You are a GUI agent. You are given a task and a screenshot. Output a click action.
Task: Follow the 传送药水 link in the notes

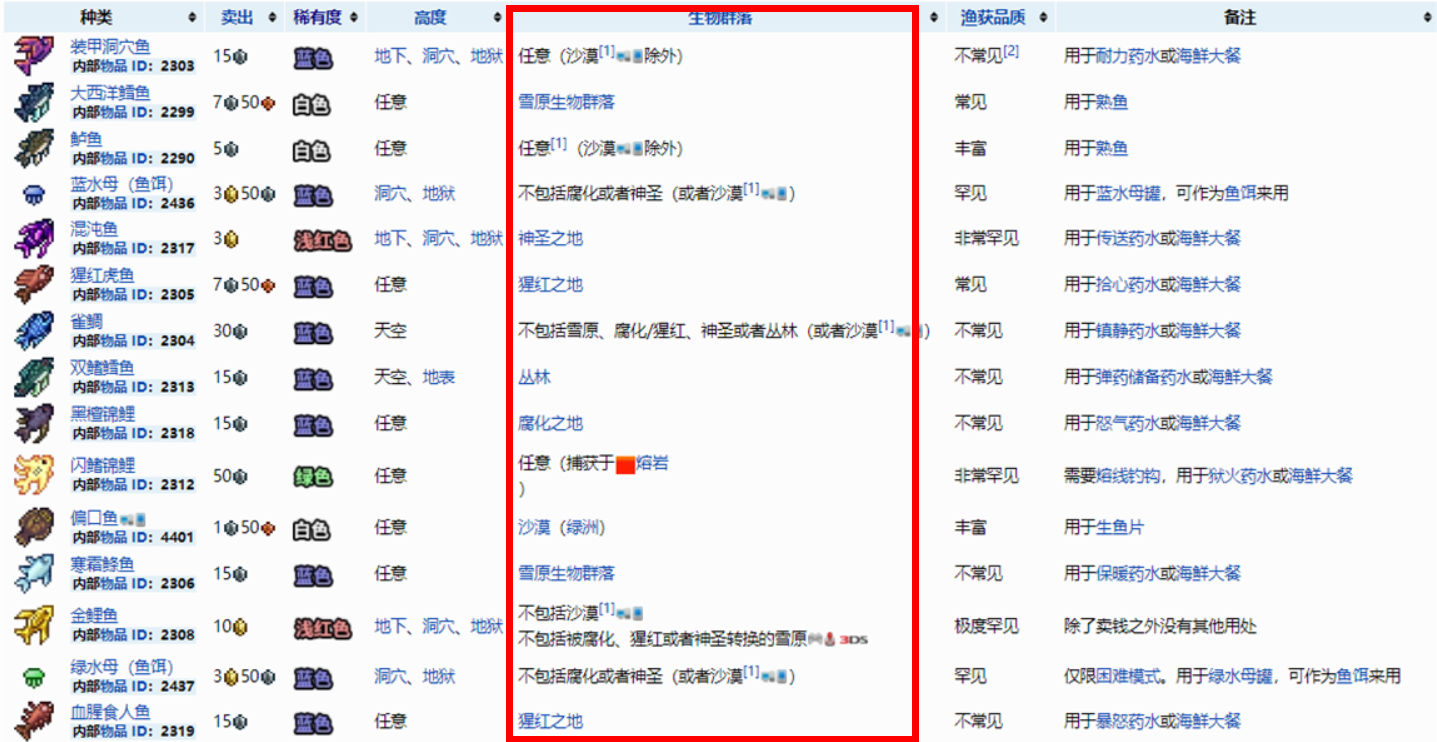tap(1126, 239)
